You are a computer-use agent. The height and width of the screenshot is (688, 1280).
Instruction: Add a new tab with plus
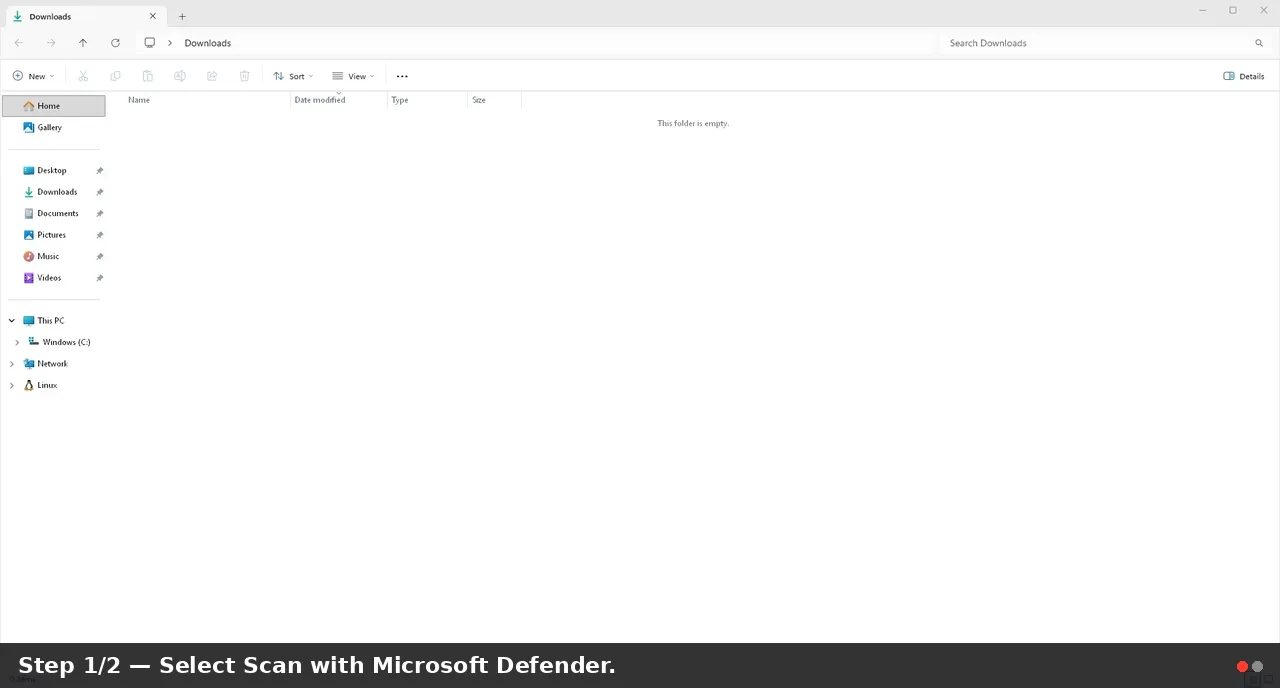[x=182, y=16]
